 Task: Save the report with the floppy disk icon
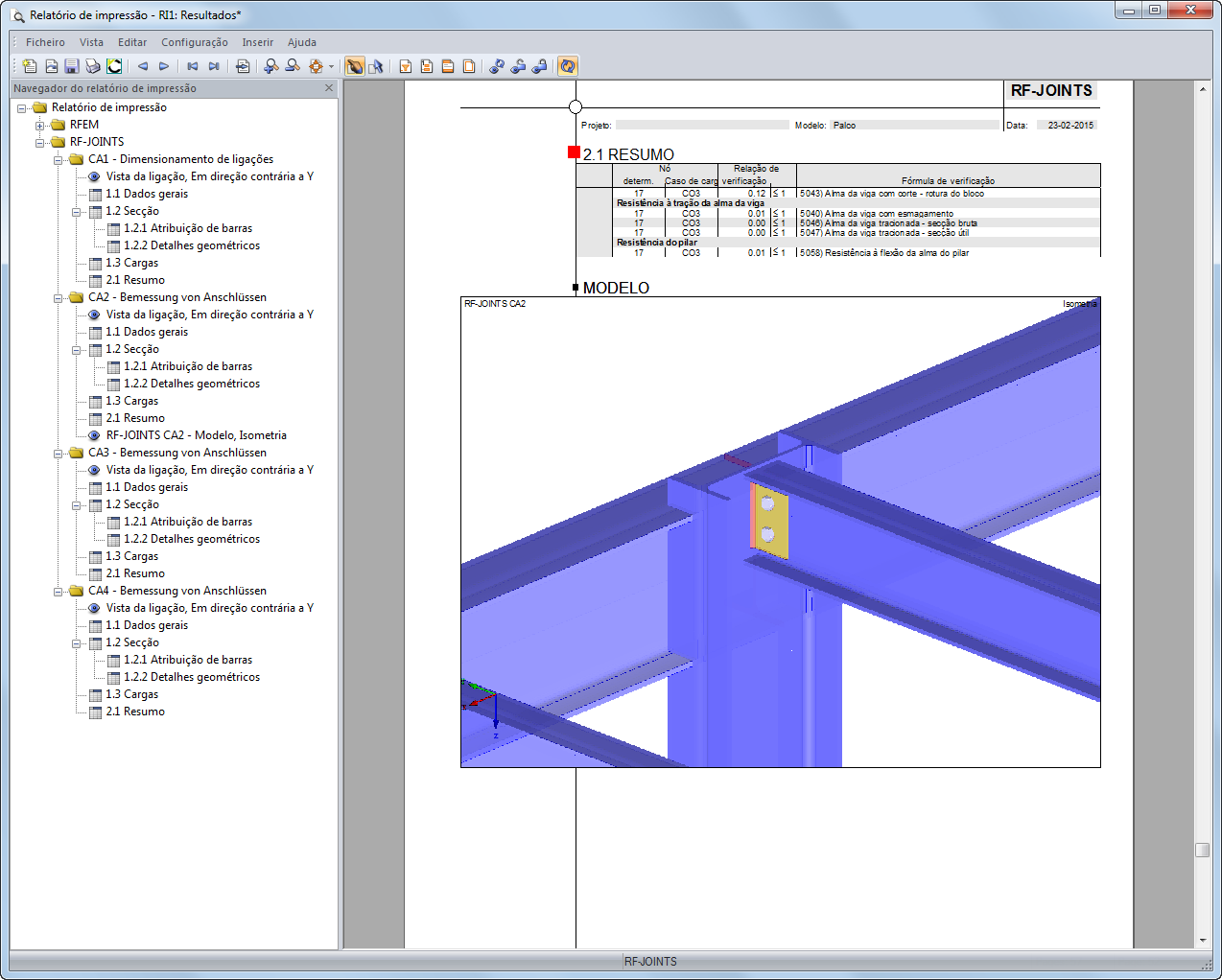coord(72,66)
